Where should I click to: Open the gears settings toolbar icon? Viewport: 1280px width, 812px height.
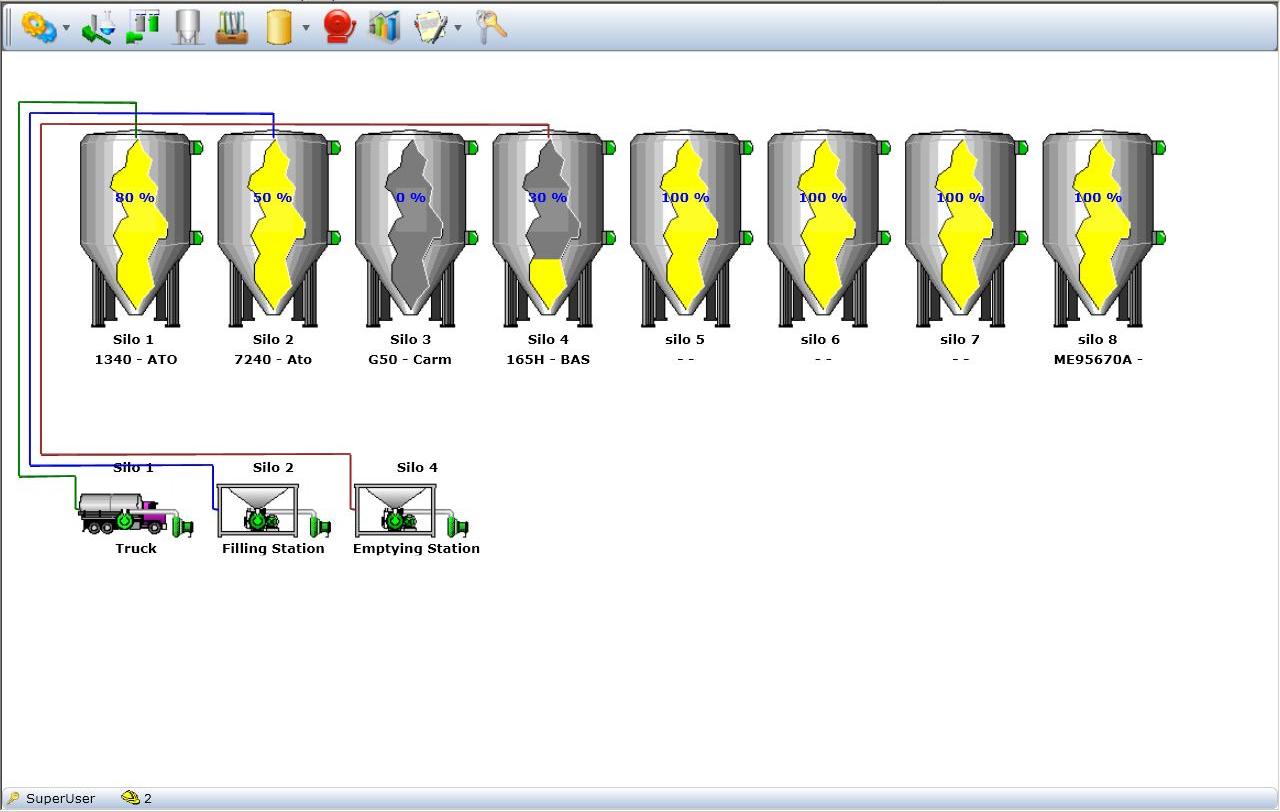click(38, 27)
